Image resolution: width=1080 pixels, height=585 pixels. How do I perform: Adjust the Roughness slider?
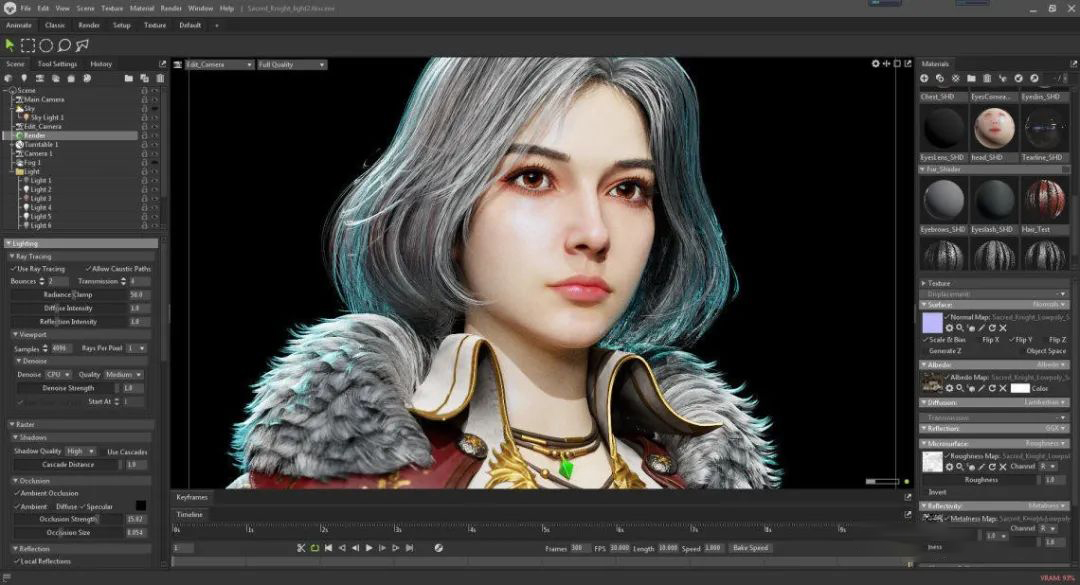[x=982, y=480]
